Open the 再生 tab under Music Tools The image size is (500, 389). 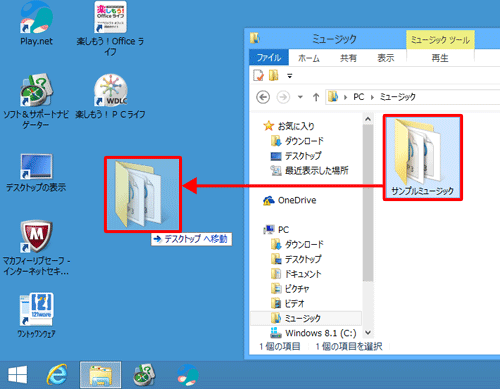coord(440,58)
